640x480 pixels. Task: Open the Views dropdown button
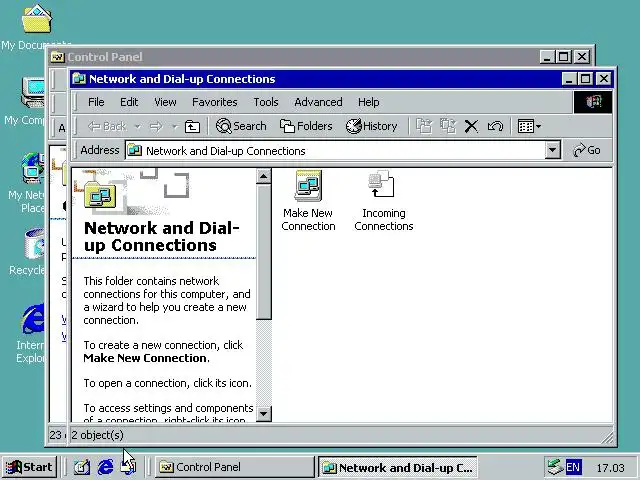(529, 127)
